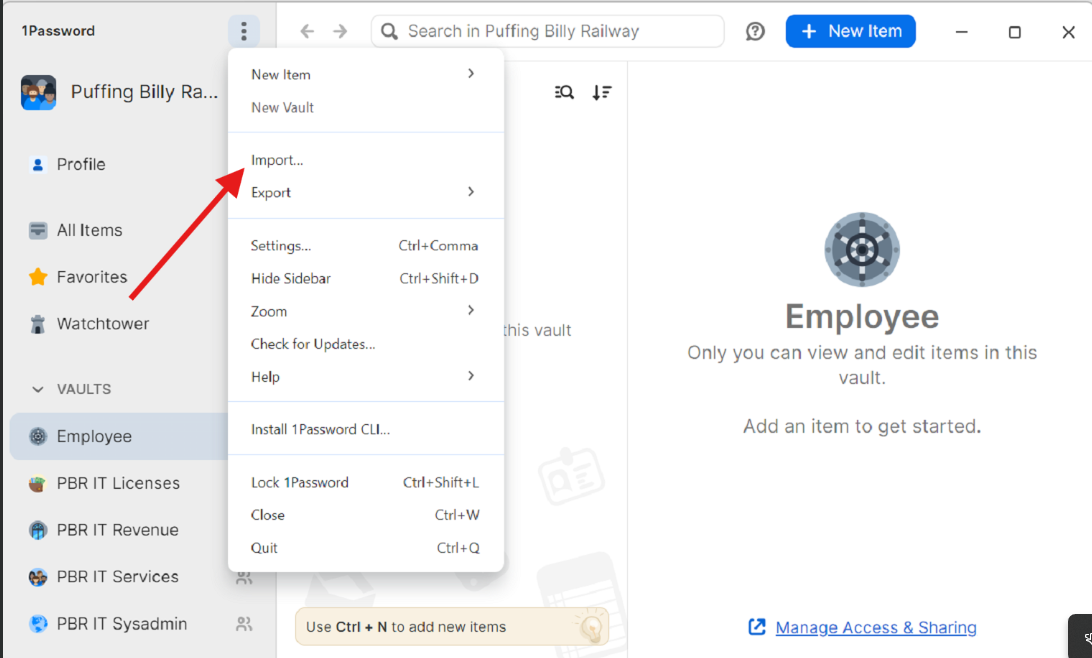Screen dimensions: 1092x658
Task: Click the Favorites star icon
Action: point(38,277)
